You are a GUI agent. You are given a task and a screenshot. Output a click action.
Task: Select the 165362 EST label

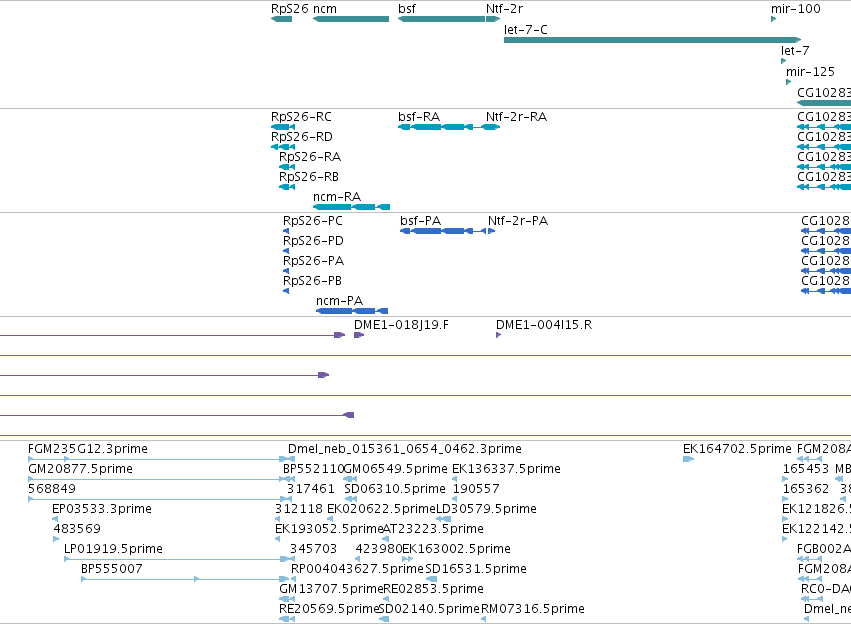tap(806, 489)
